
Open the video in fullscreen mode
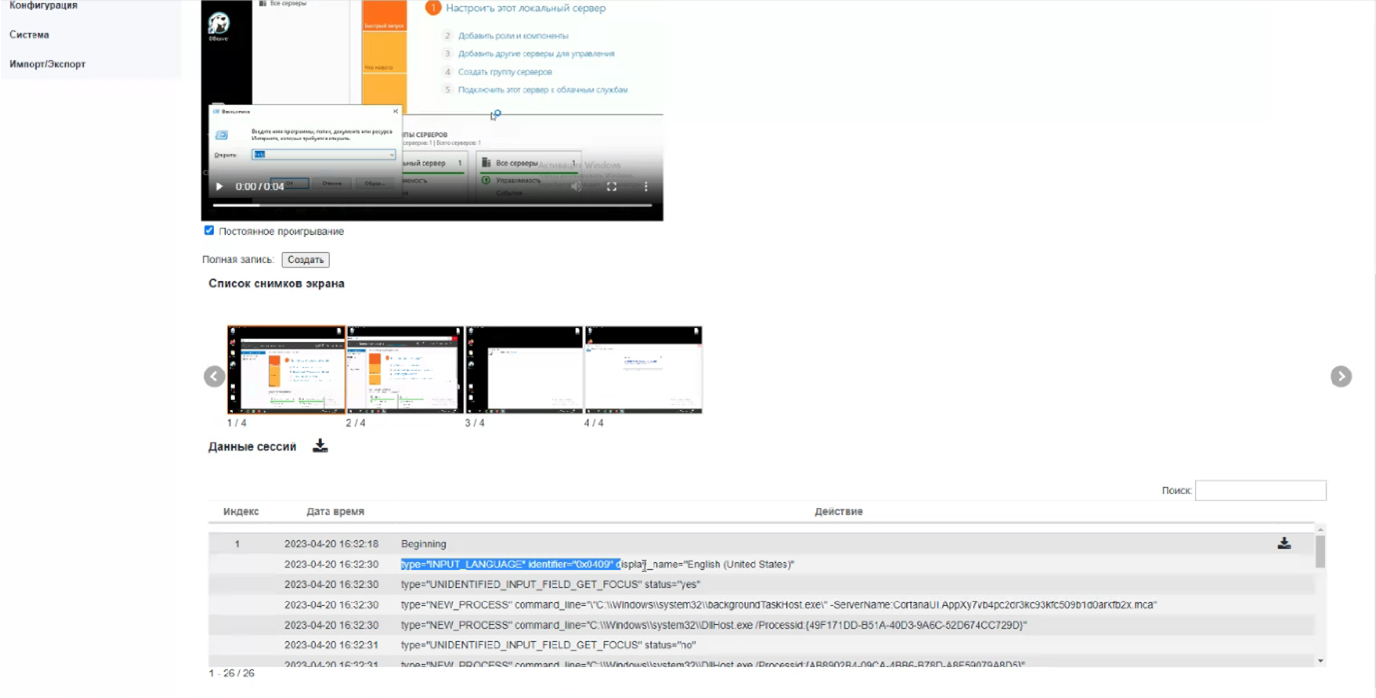[611, 187]
